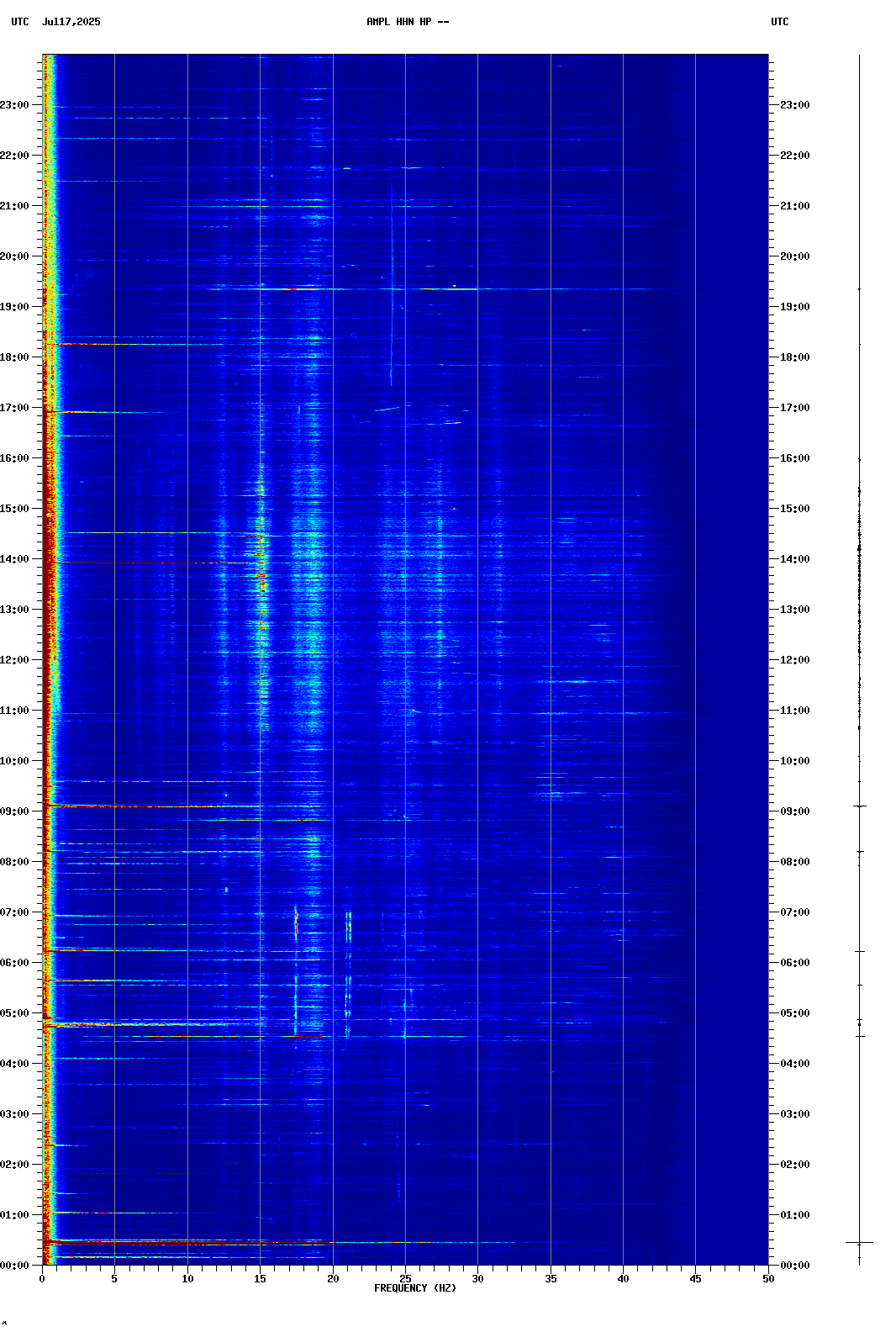
Task: Click the left-side '19:00' time label
Action: point(14,307)
